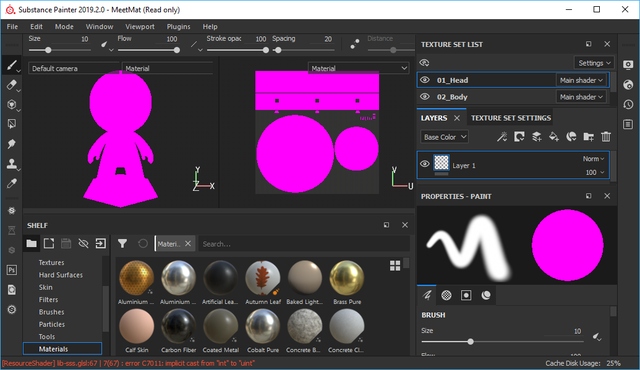The width and height of the screenshot is (640, 370).
Task: Toggle solo eye in Texture Set List
Action: 424,62
